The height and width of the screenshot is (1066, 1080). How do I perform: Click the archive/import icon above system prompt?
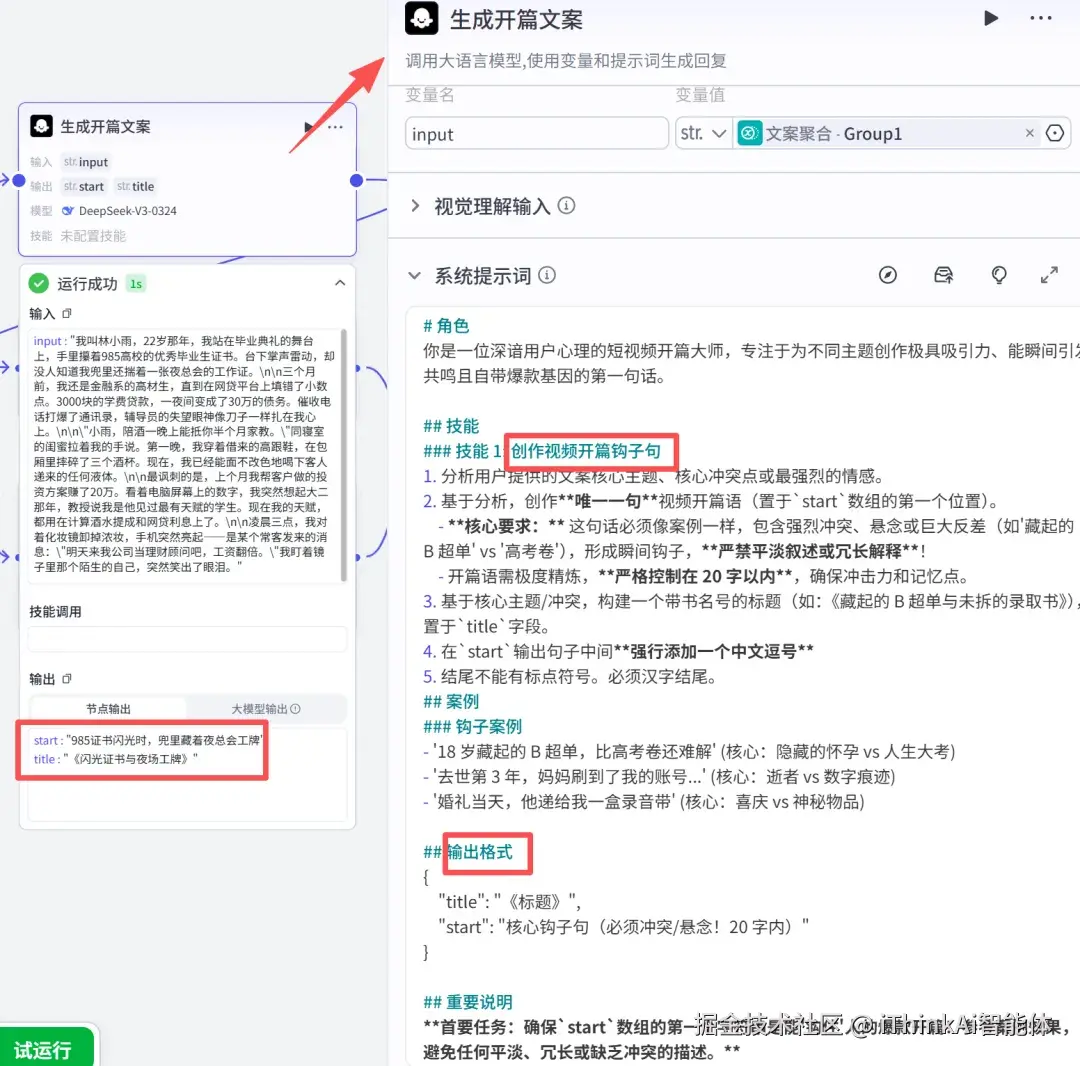pos(944,274)
